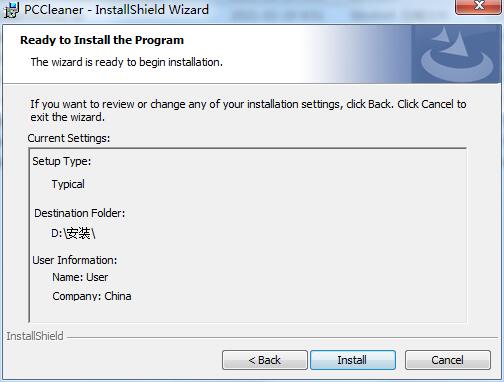Select the 'Ready to Install the Program' heading

coord(102,40)
